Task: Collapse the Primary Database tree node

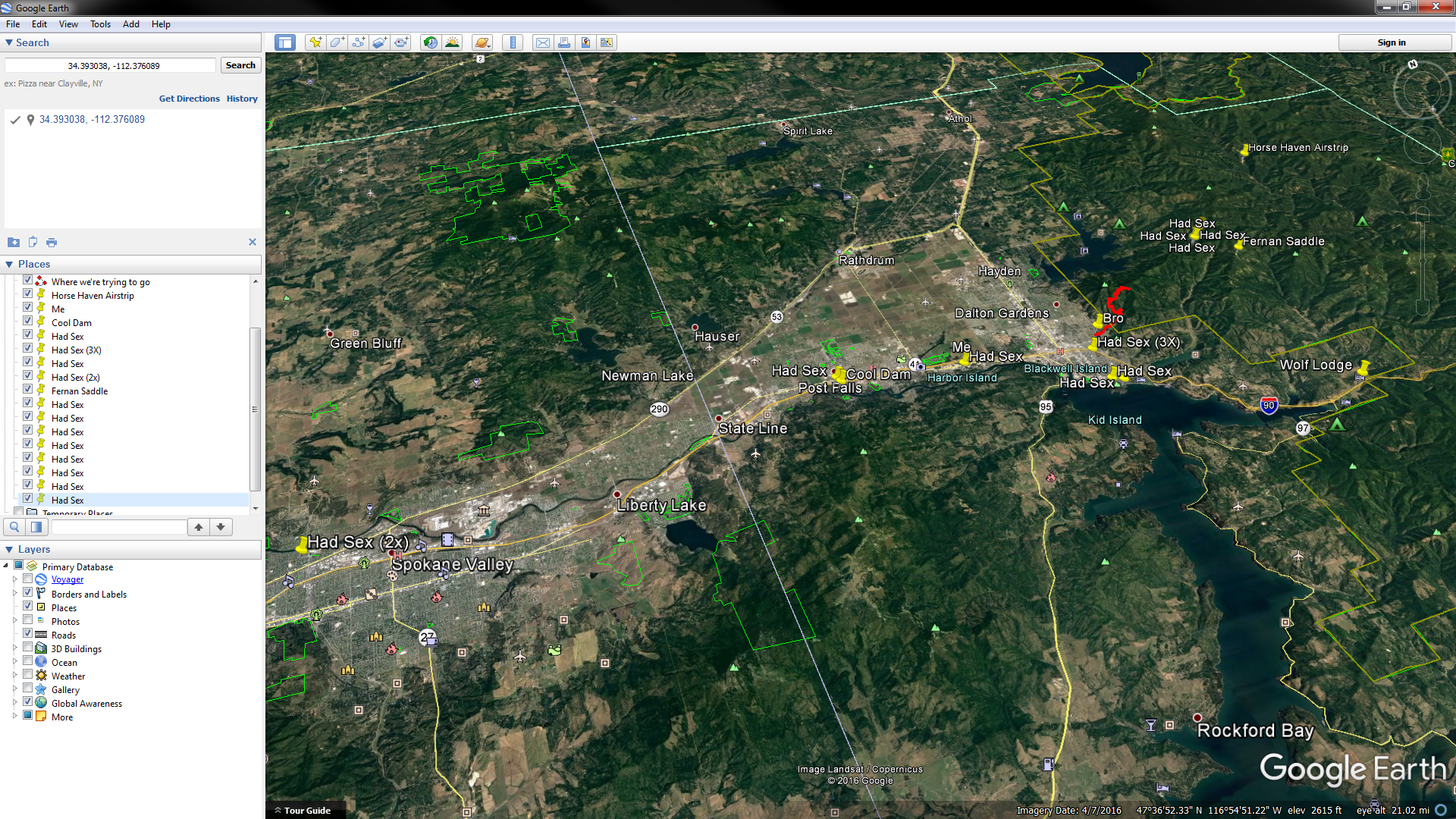Action: [6, 565]
